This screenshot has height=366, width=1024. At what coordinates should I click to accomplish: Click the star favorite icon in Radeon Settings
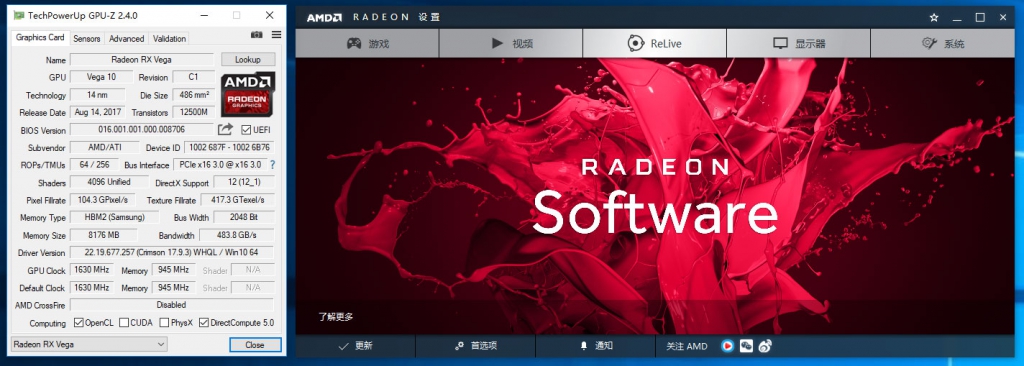pyautogui.click(x=934, y=18)
